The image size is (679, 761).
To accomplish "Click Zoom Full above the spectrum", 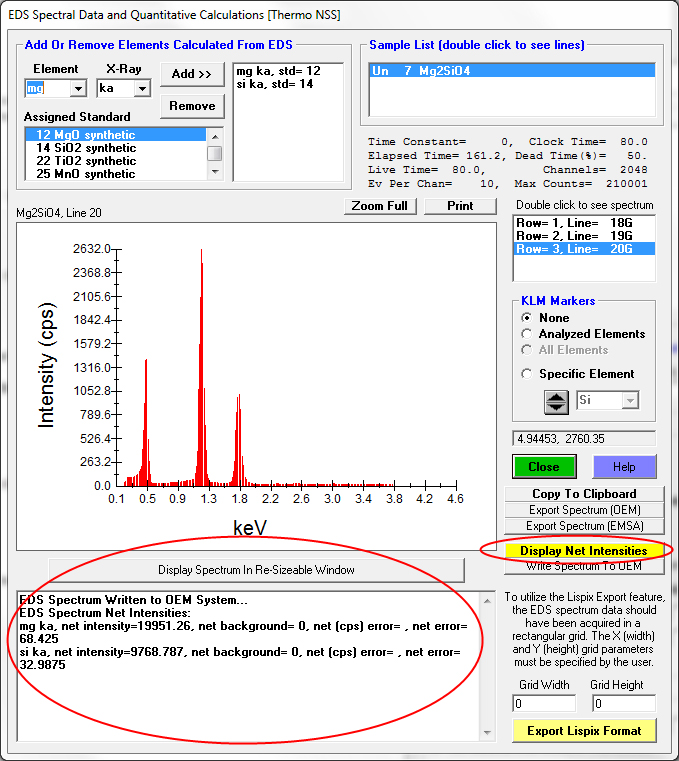I will pyautogui.click(x=380, y=206).
